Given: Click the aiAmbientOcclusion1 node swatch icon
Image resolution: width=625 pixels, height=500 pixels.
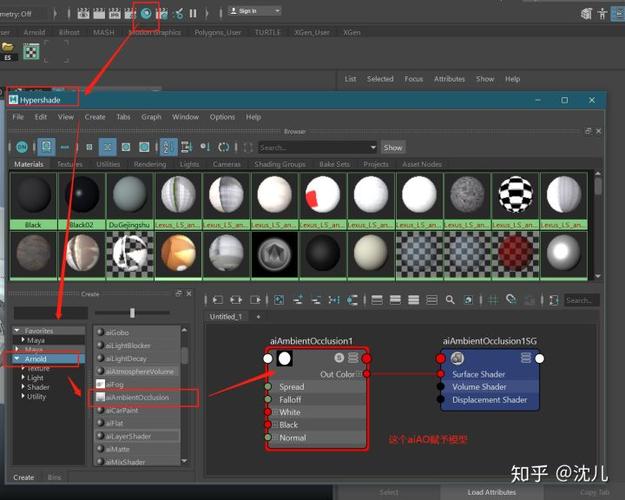Looking at the screenshot, I should pyautogui.click(x=285, y=358).
